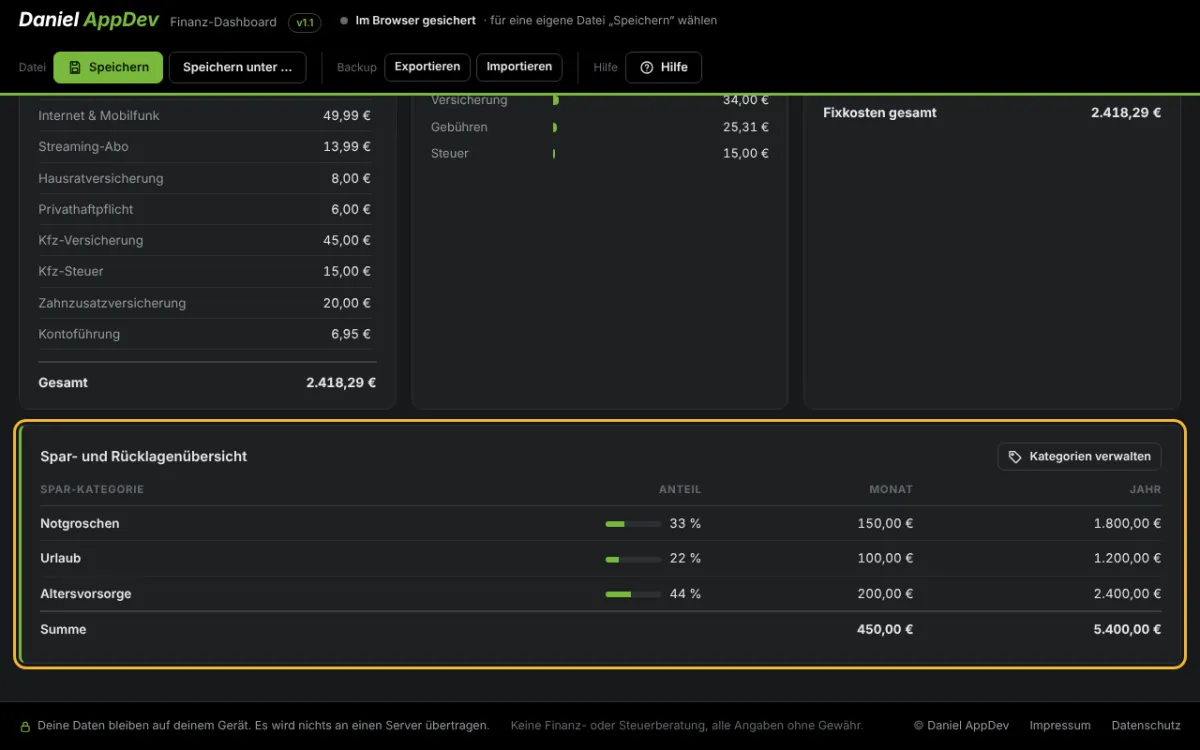Click the JAHR column header
Image resolution: width=1200 pixels, height=750 pixels.
click(x=1146, y=489)
